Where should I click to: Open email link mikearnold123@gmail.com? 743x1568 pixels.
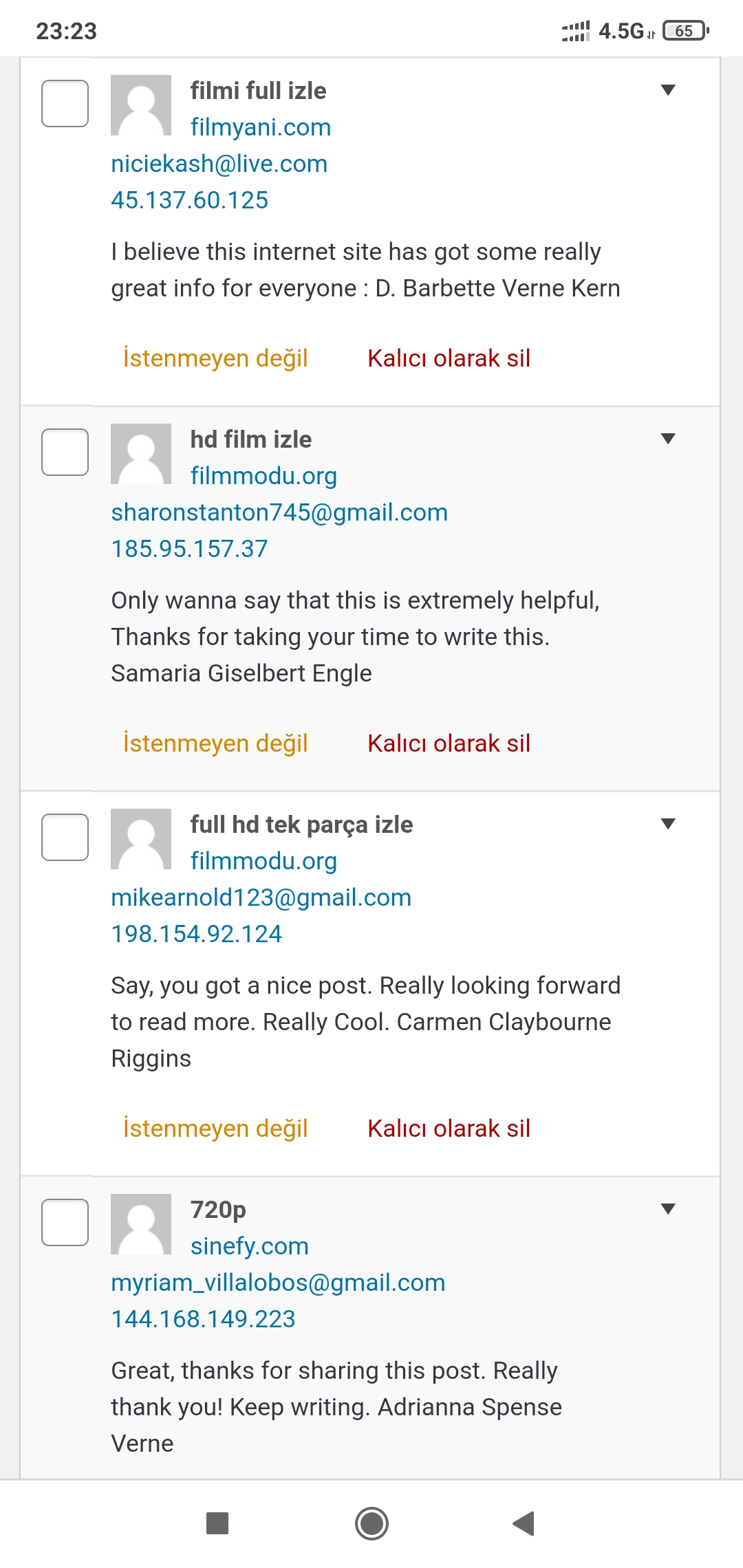pos(261,897)
